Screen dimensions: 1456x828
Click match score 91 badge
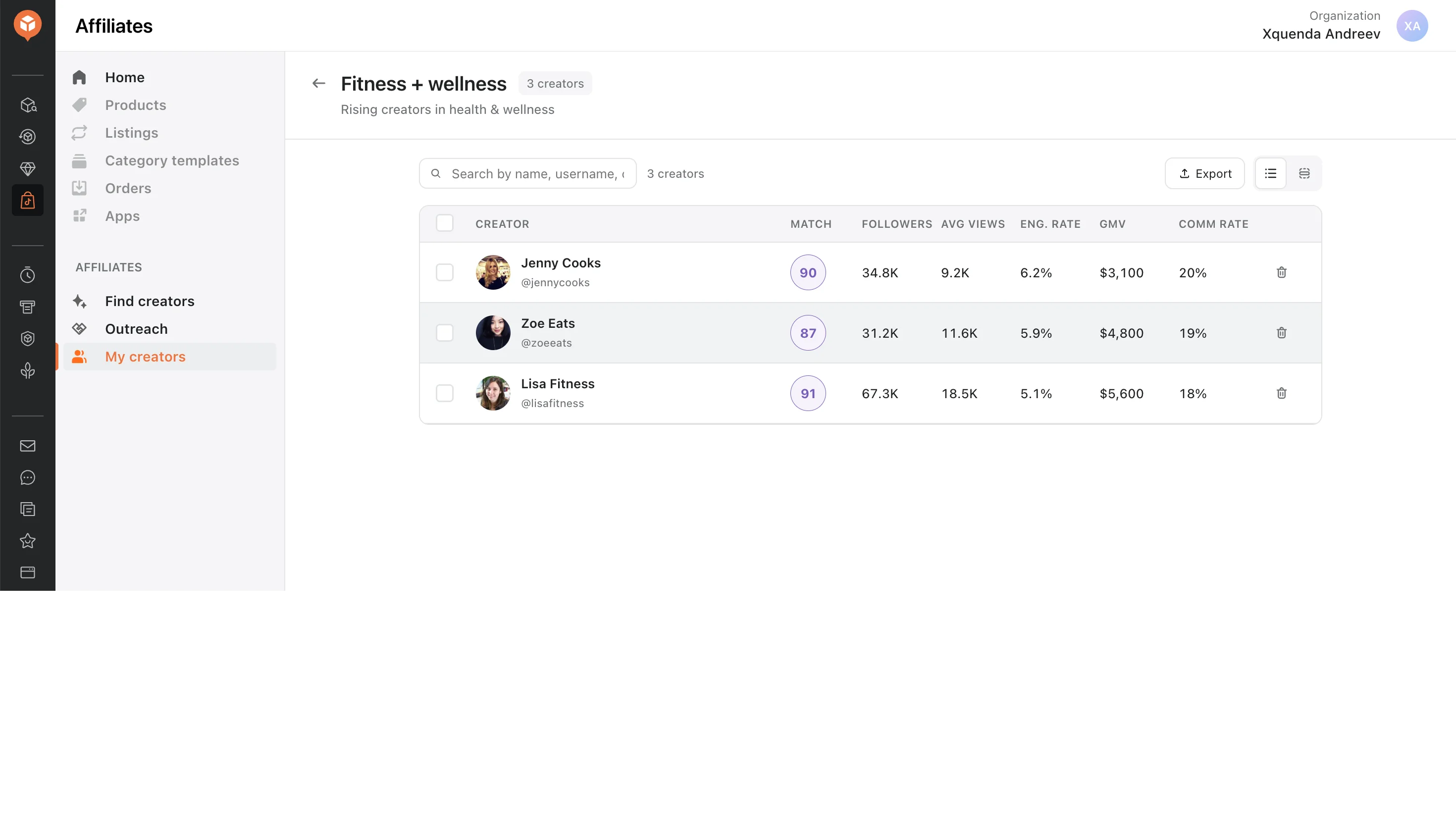click(x=808, y=393)
